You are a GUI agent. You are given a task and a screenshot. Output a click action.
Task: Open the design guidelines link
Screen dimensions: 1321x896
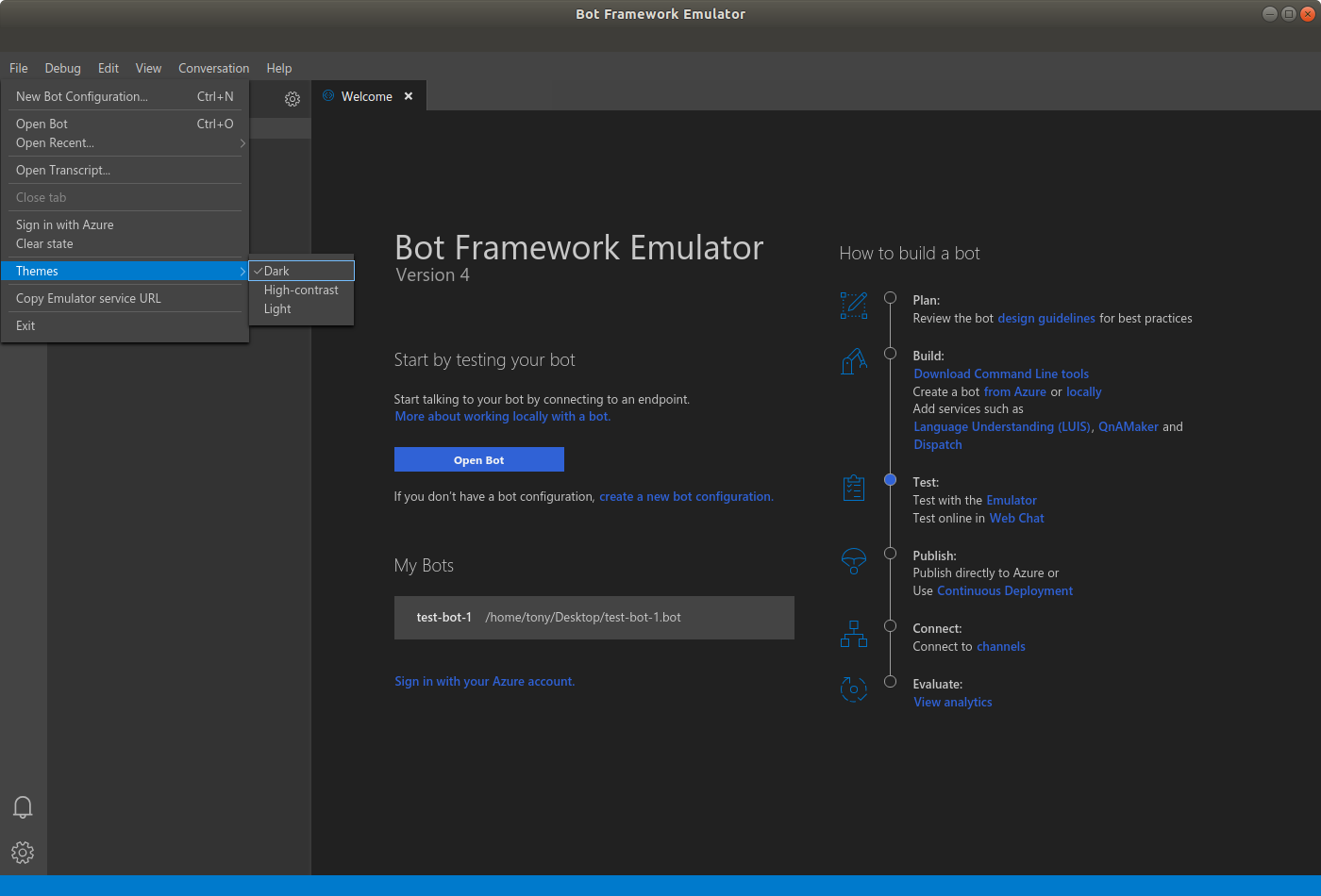click(x=1046, y=318)
